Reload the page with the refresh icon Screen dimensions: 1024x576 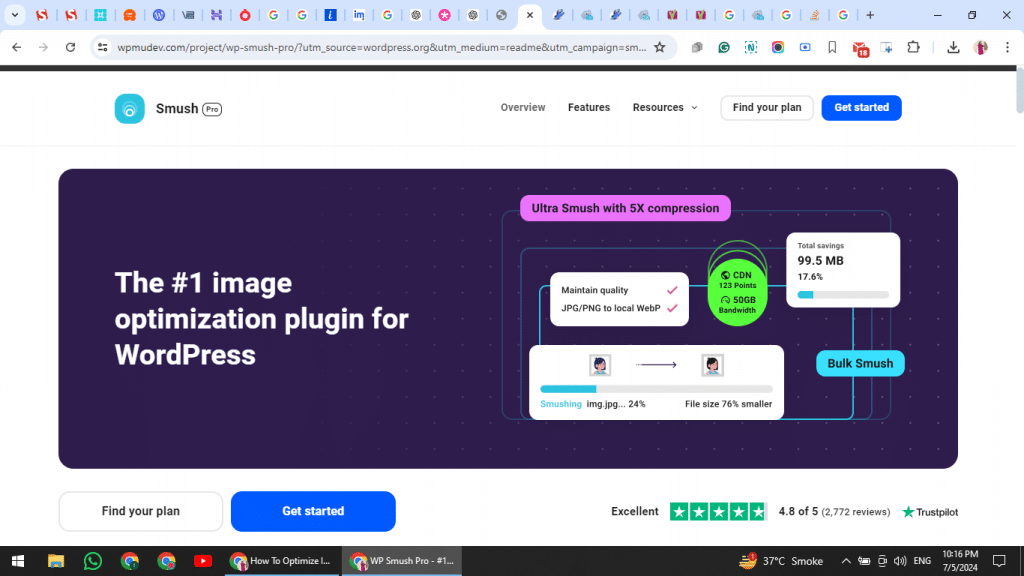click(70, 47)
